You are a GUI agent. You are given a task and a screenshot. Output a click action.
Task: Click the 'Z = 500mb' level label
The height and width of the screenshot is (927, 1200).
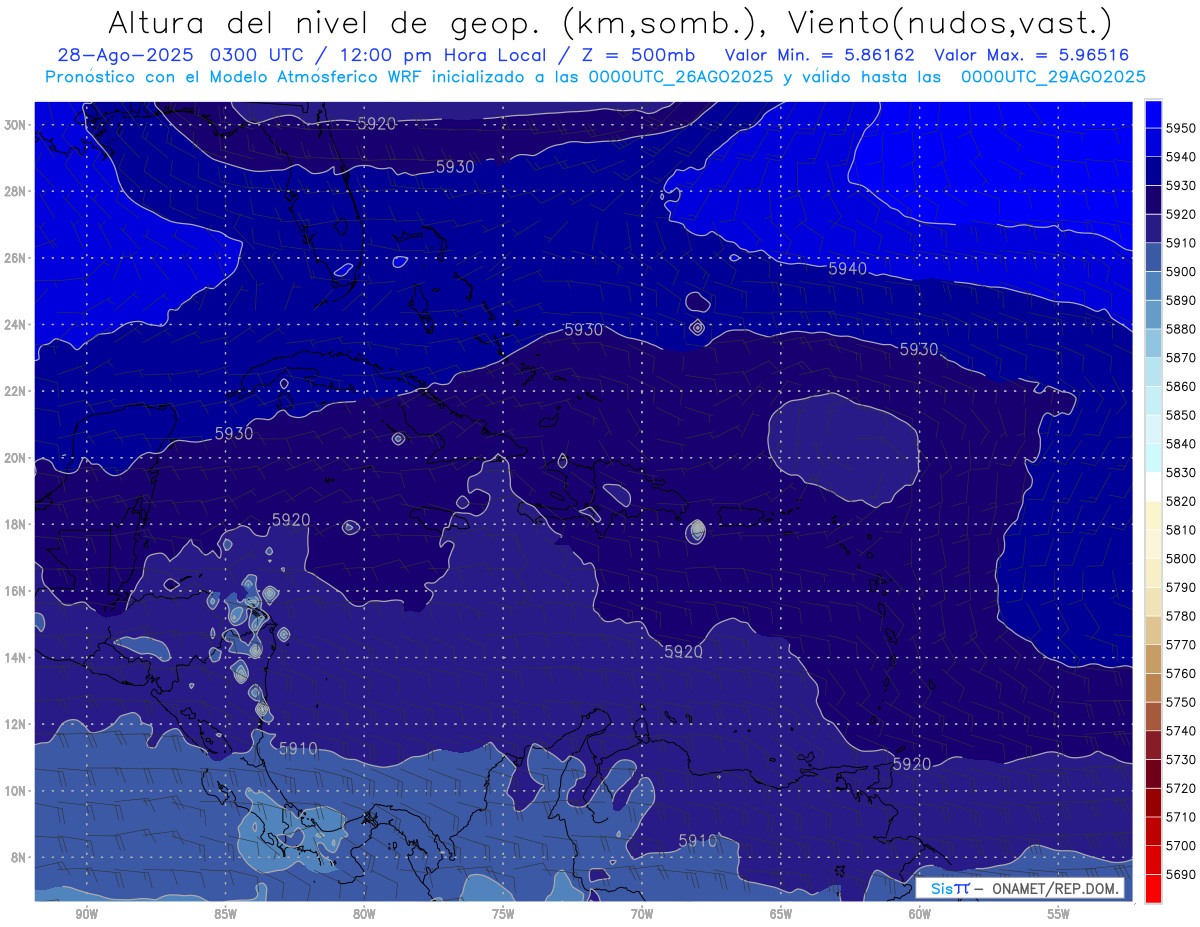click(x=639, y=56)
